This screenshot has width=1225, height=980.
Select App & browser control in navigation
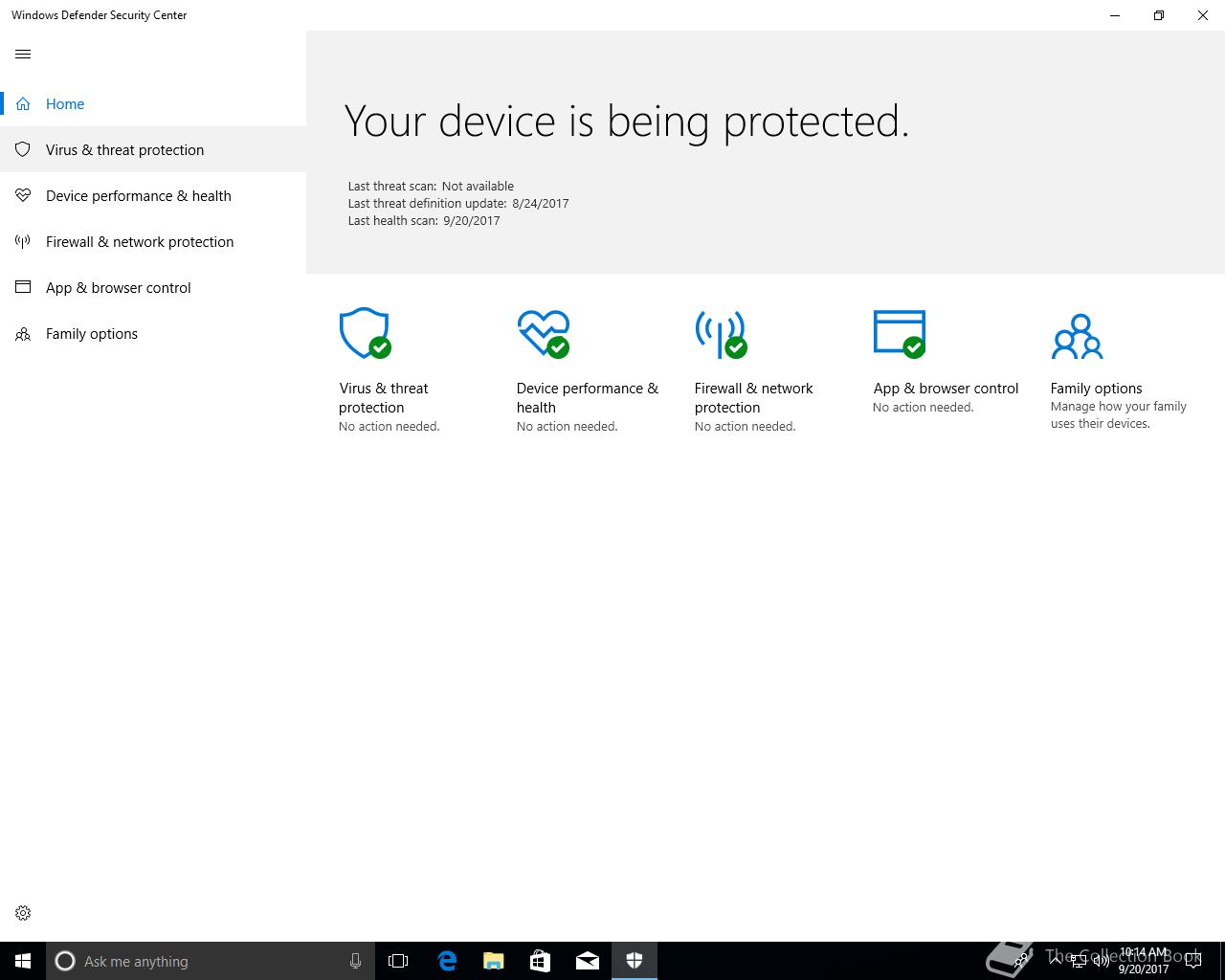[x=153, y=287]
